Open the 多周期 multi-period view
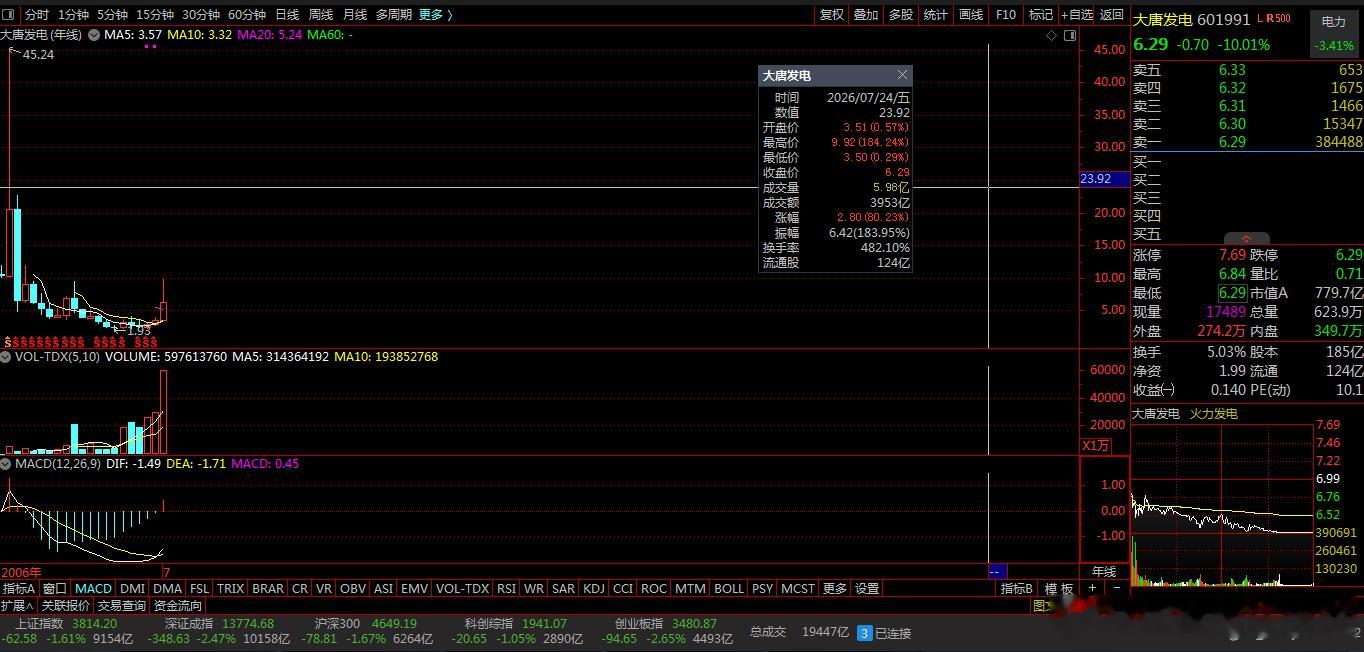 [394, 15]
